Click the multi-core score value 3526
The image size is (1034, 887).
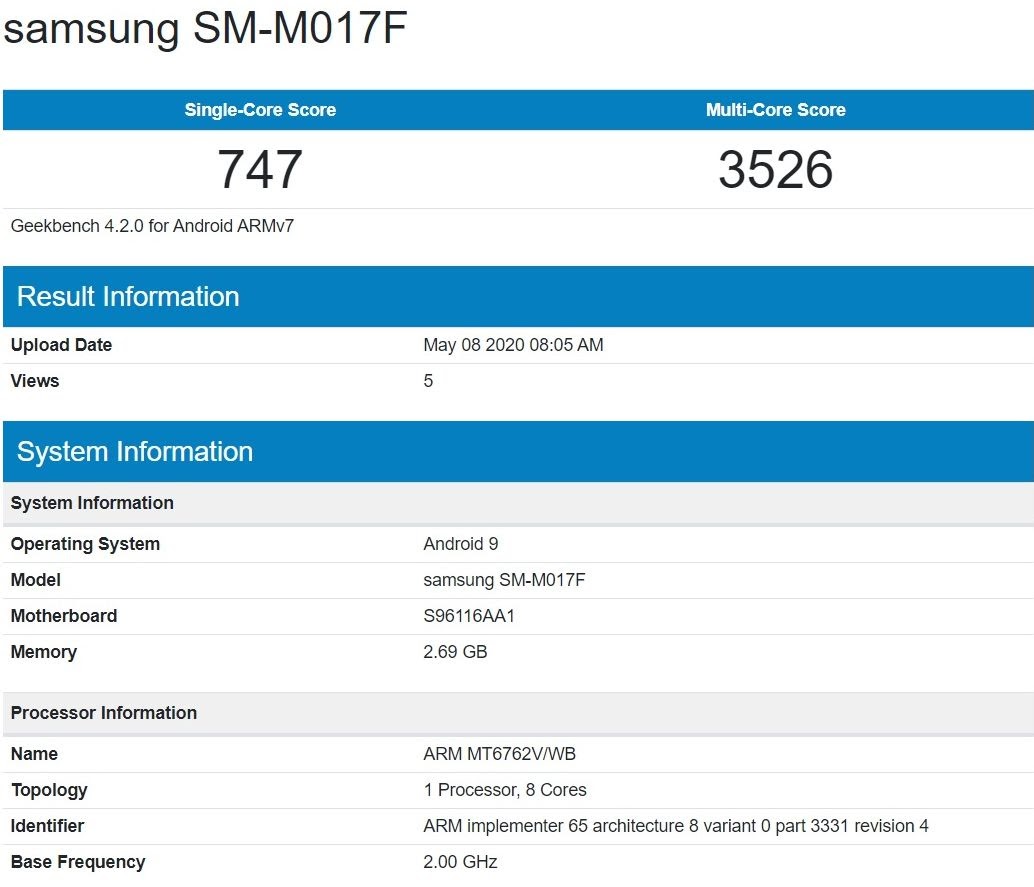[775, 169]
